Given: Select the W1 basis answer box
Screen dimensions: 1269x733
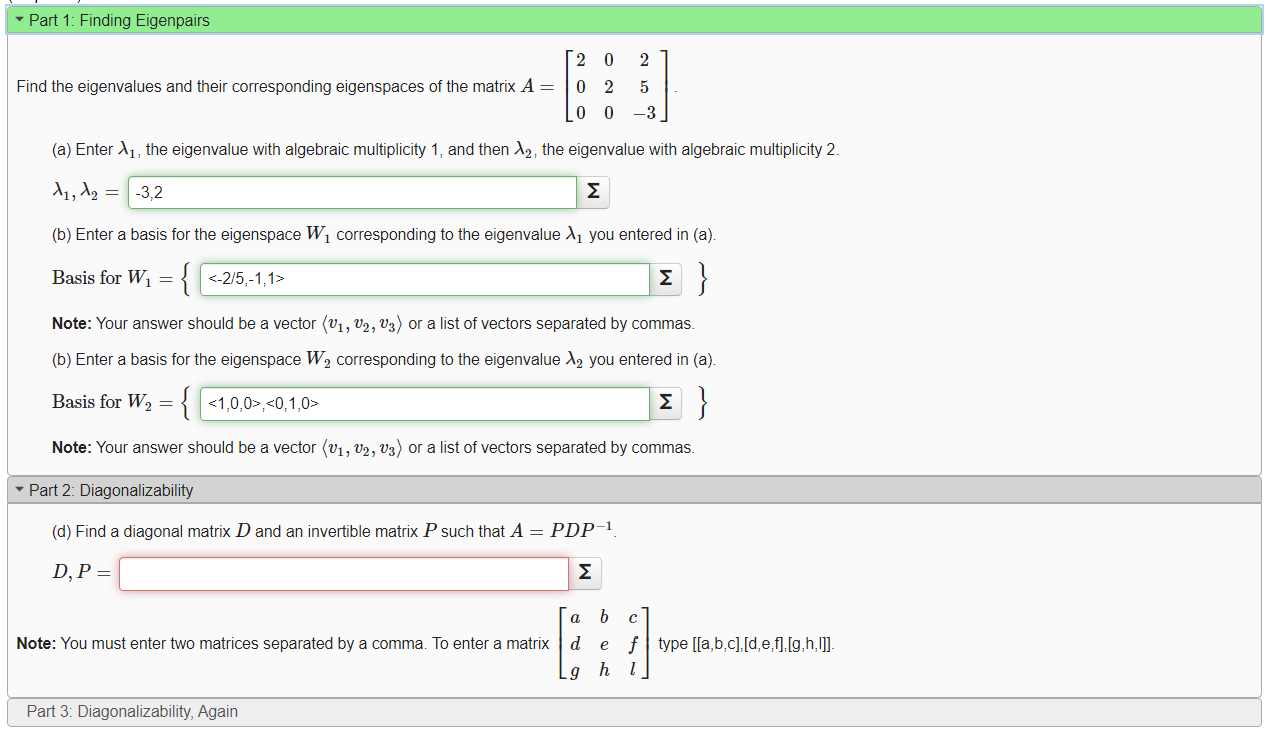Looking at the screenshot, I should click(x=424, y=279).
